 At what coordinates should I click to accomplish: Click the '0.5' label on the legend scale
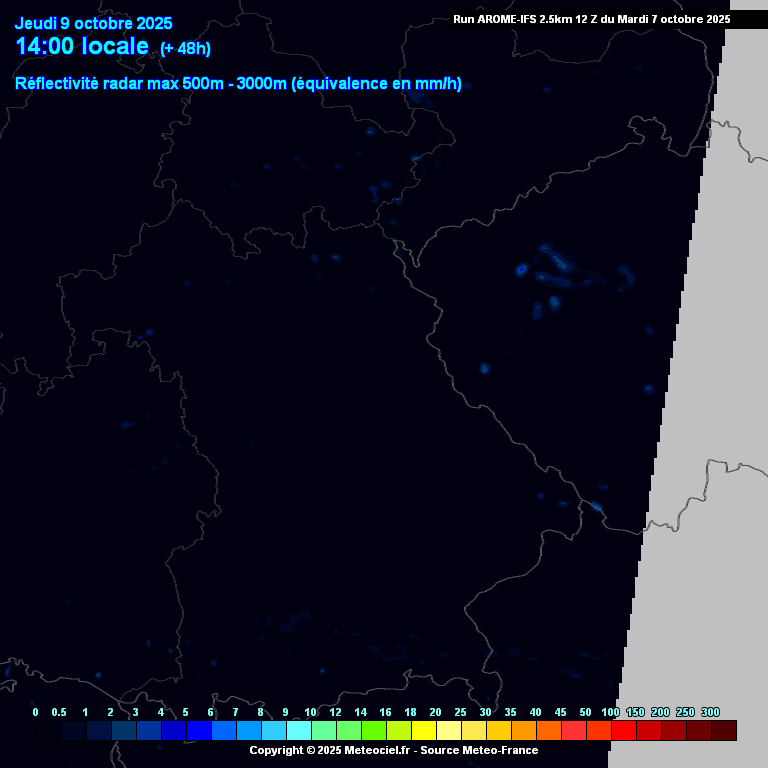[59, 712]
